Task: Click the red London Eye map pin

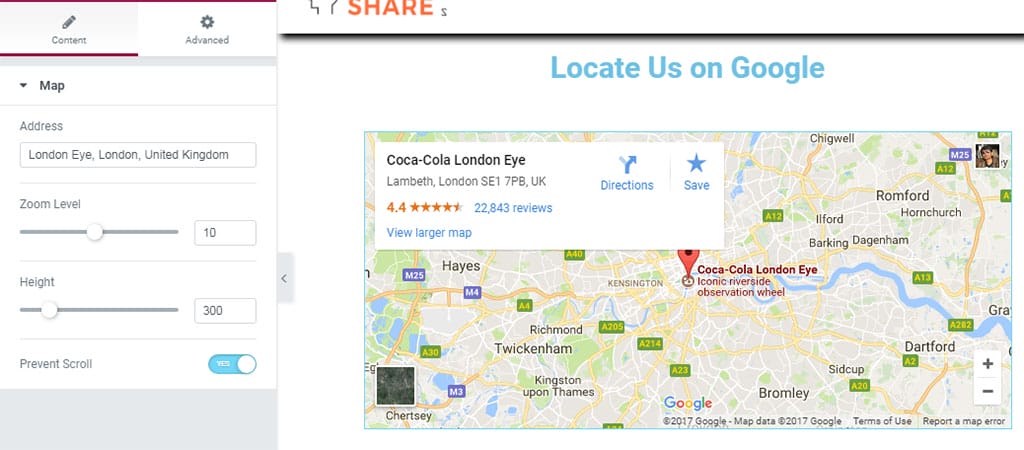Action: coord(687,262)
